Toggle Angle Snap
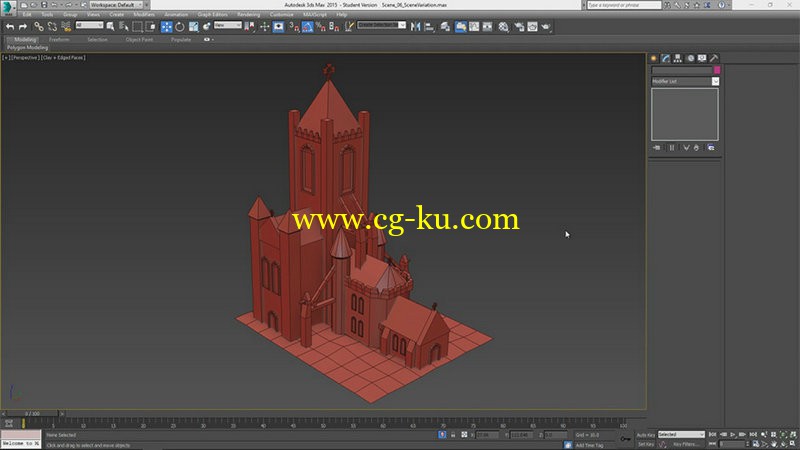800x450 pixels. tap(307, 27)
